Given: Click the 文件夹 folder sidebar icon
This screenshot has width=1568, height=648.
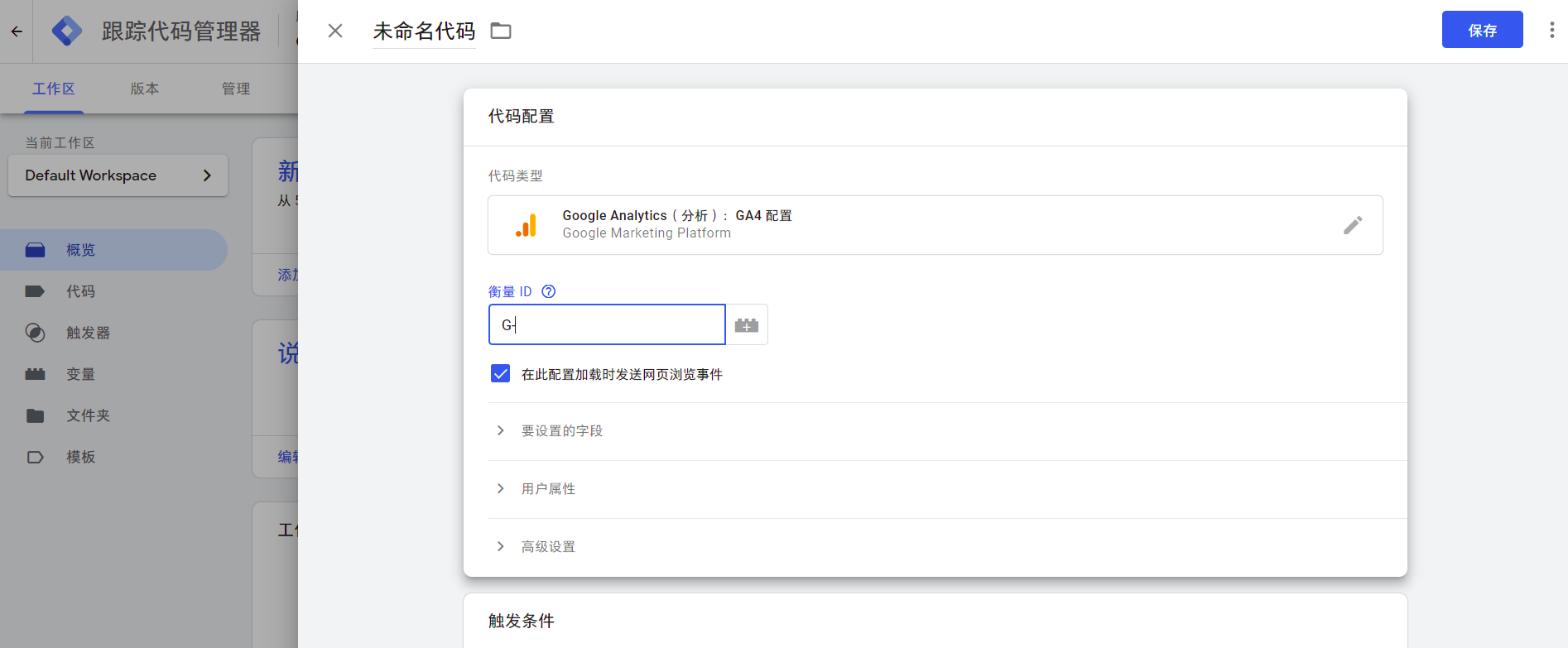Looking at the screenshot, I should 35,415.
